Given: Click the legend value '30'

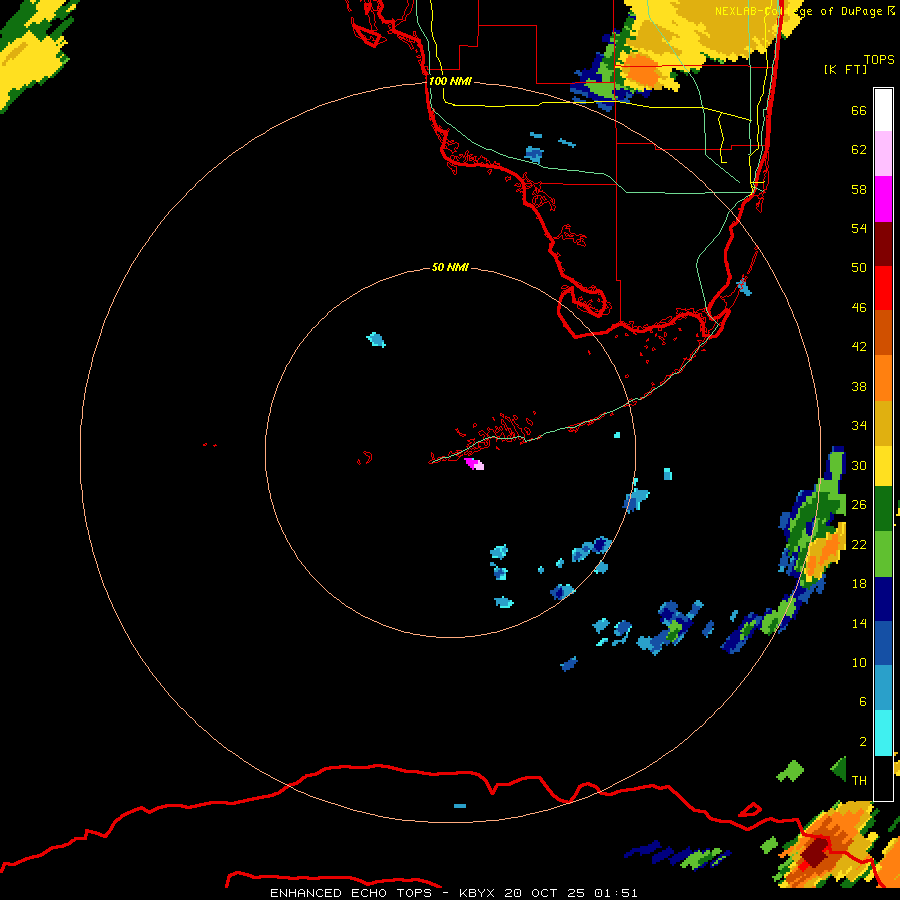Looking at the screenshot, I should tap(859, 465).
